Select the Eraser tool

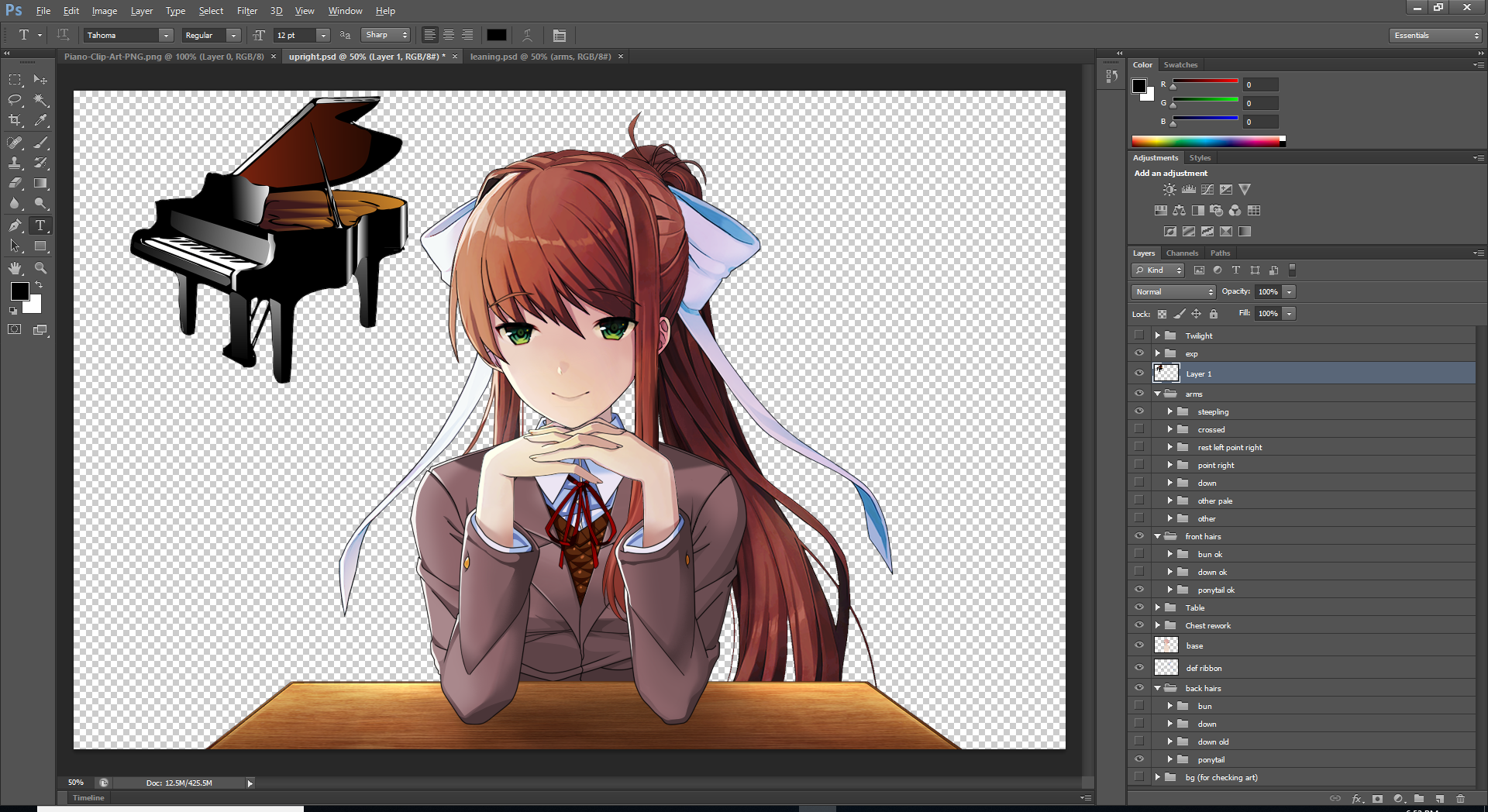(x=15, y=184)
